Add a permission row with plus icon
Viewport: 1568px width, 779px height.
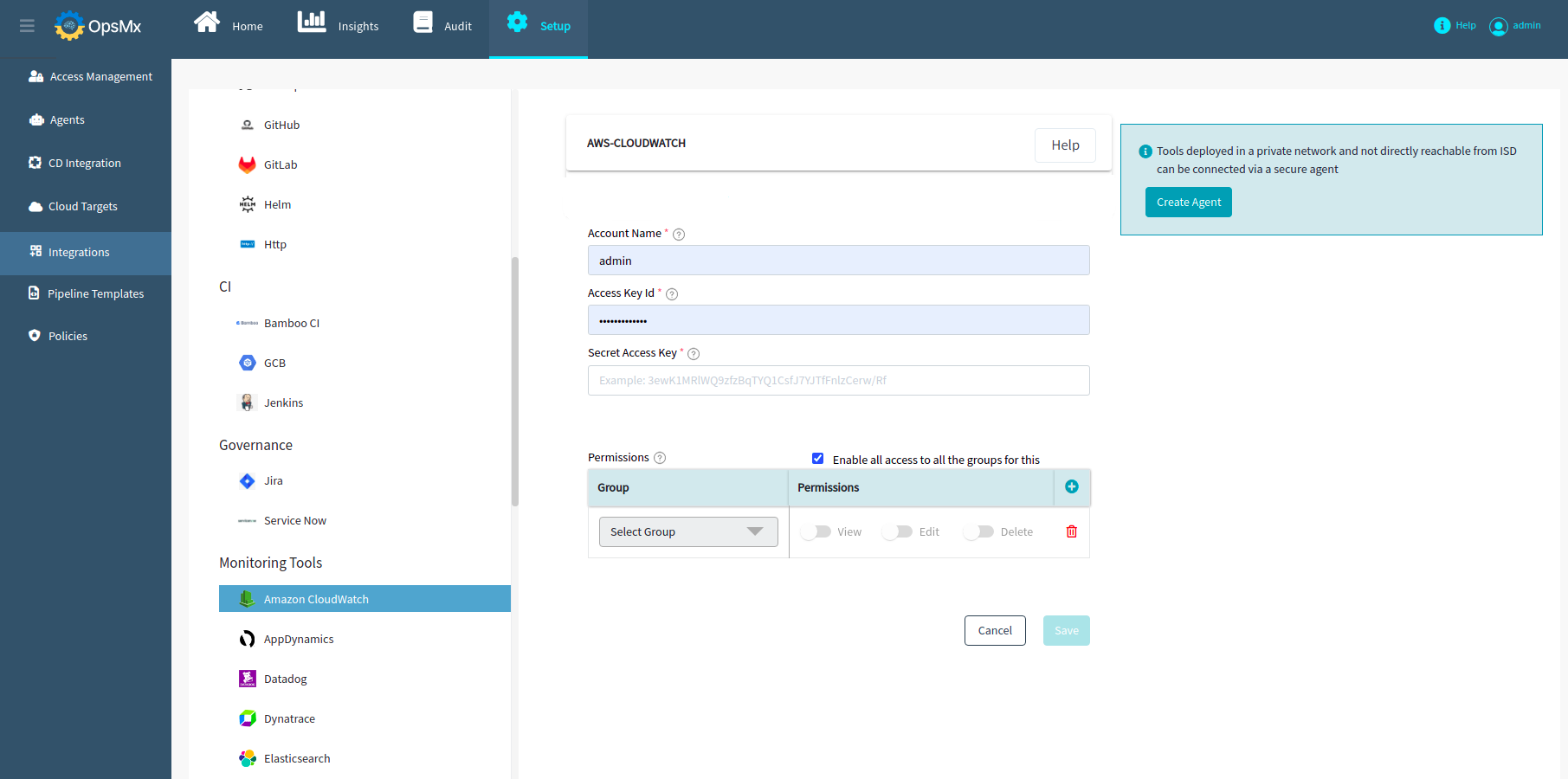(x=1071, y=487)
